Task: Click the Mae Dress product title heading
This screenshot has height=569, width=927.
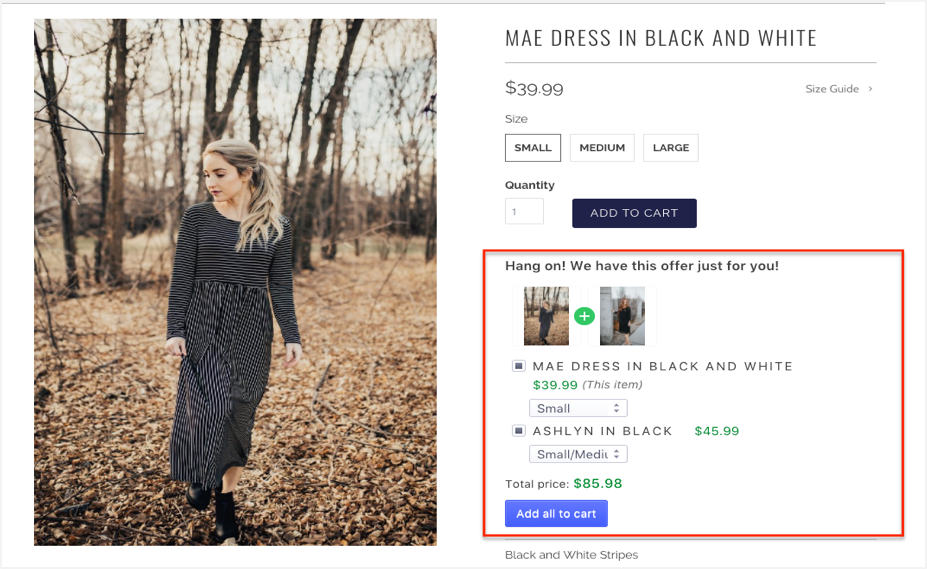Action: tap(661, 39)
